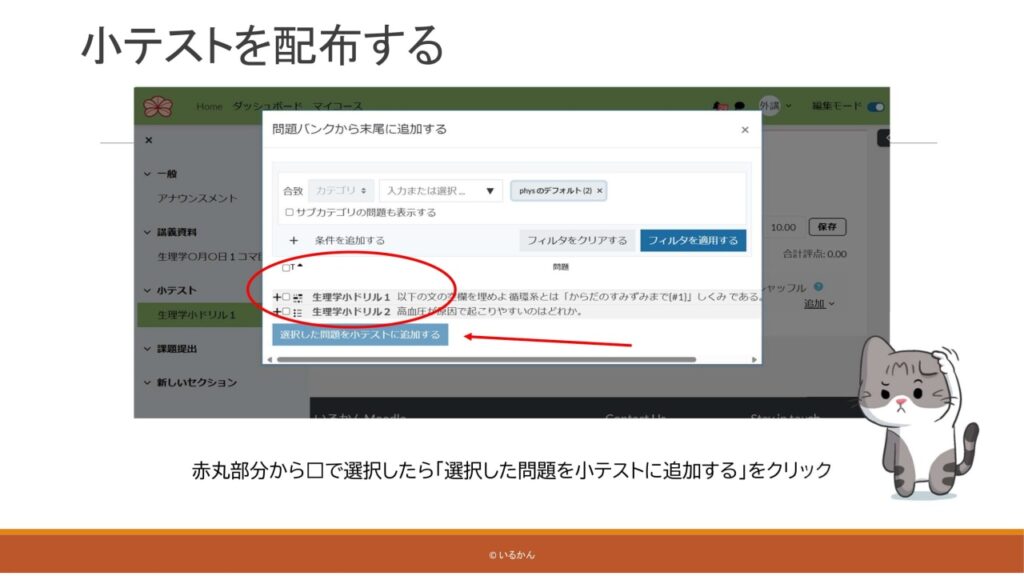Click the help icon next to シャッフル
The width and height of the screenshot is (1024, 576).
[x=818, y=287]
